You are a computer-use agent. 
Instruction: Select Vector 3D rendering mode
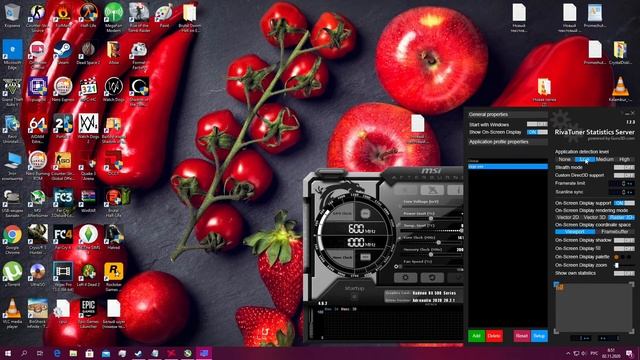pyautogui.click(x=594, y=217)
